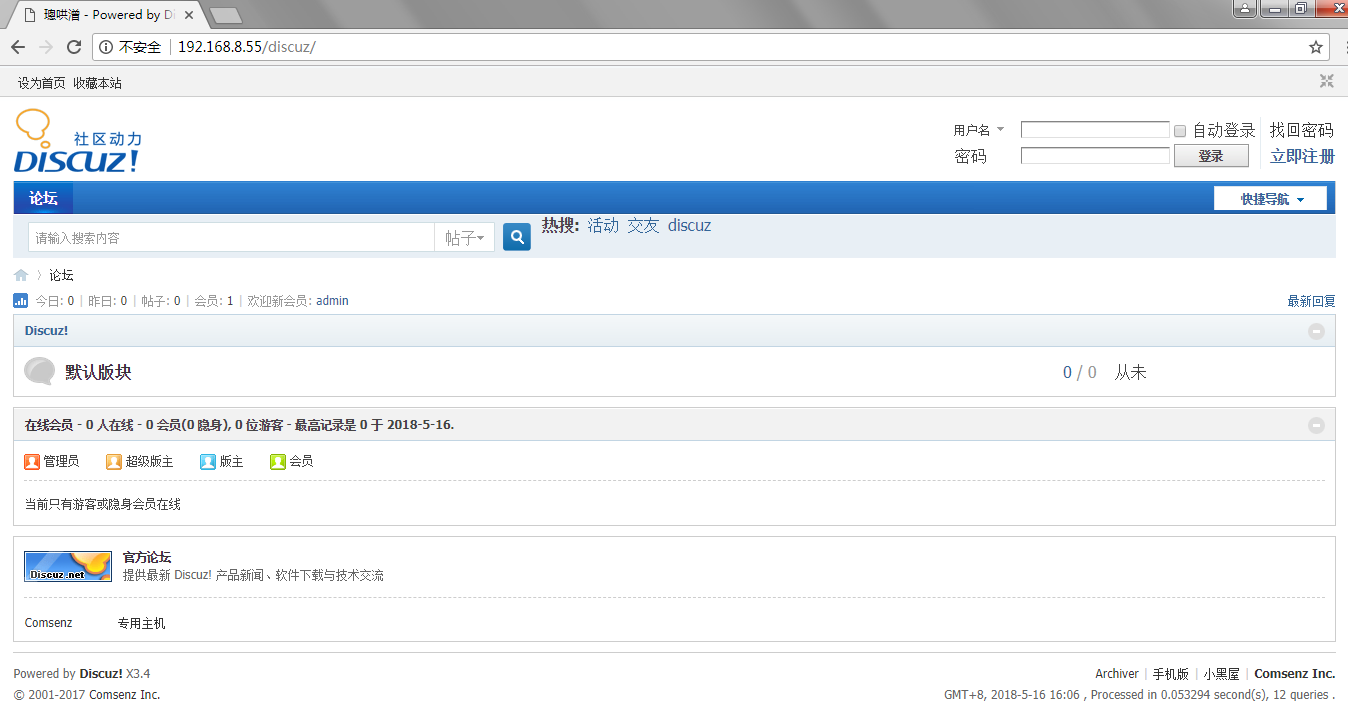
Task: Click the 管理员 orange user icon
Action: point(32,461)
